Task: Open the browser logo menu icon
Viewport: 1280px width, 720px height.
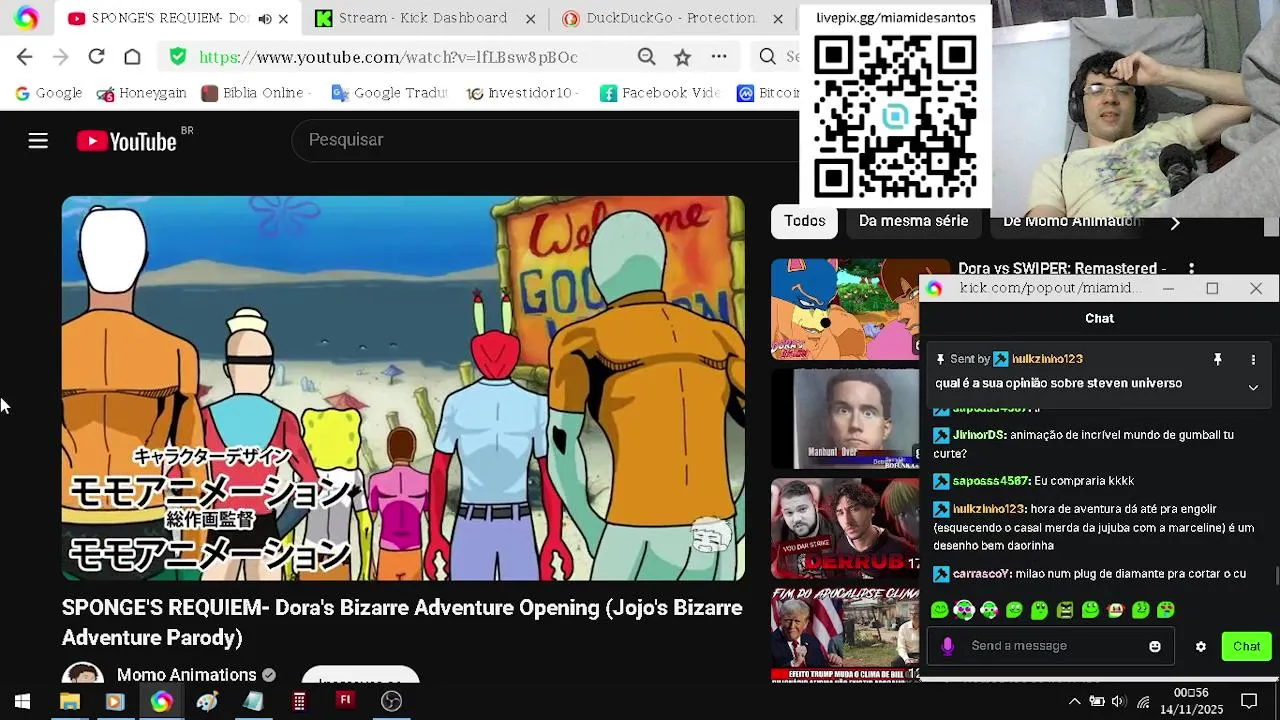Action: click(26, 18)
